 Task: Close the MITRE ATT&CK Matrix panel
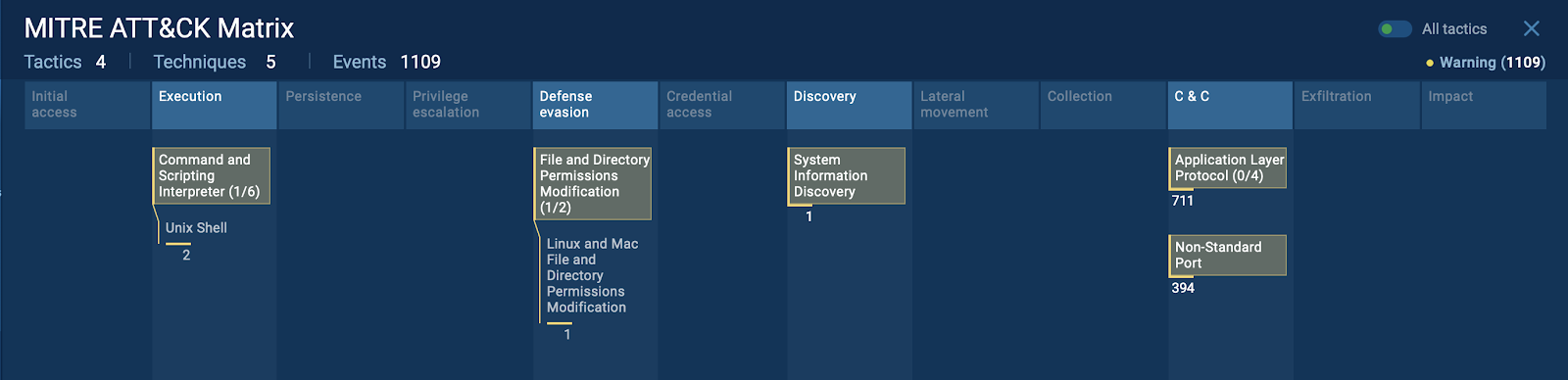click(x=1532, y=29)
